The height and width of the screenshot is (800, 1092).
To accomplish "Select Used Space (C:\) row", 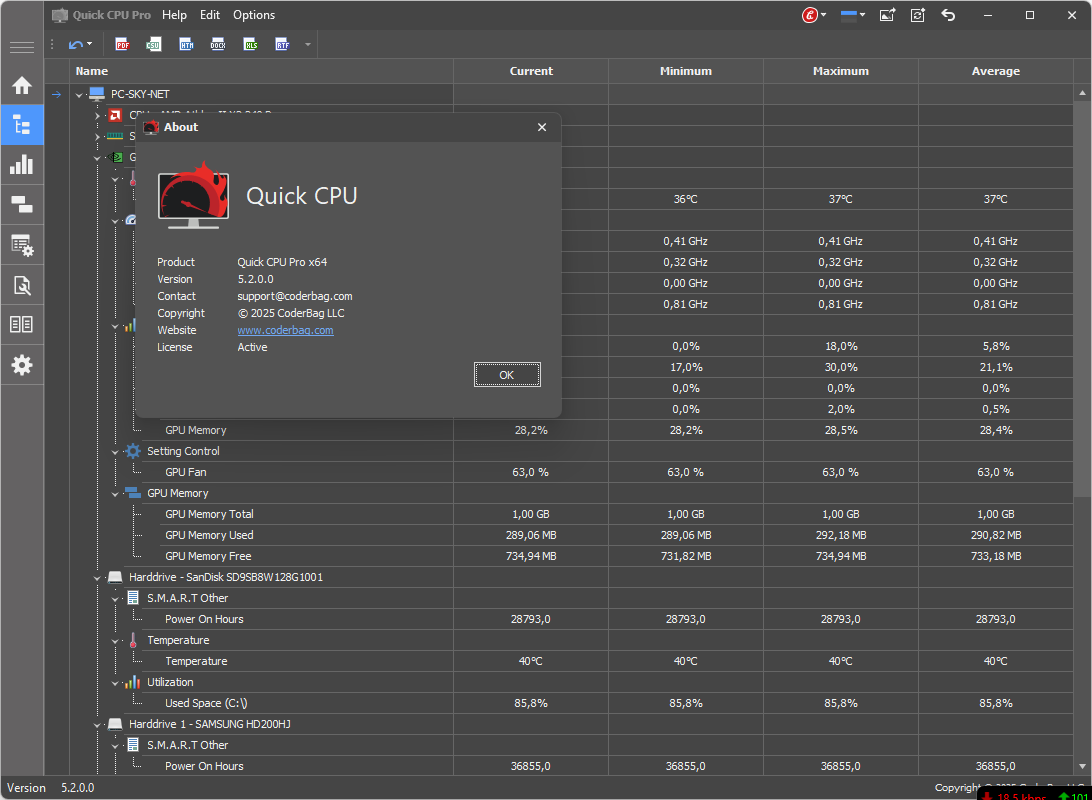I will [x=571, y=703].
